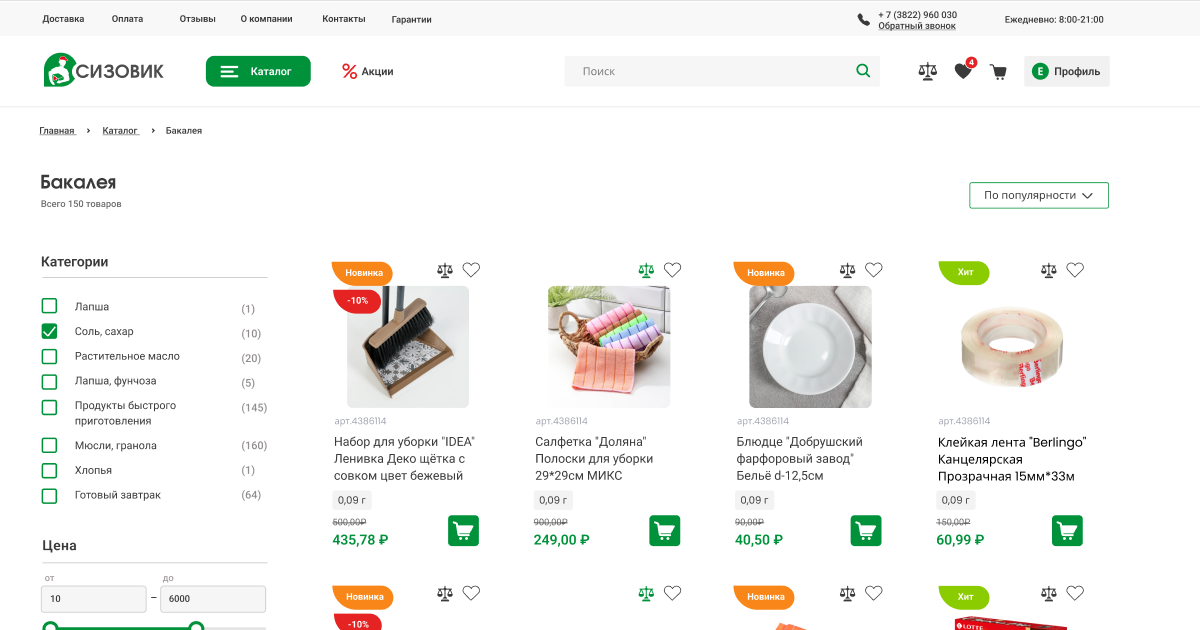Click the "Обратный звонок" link
Image resolution: width=1200 pixels, height=630 pixels.
[917, 26]
